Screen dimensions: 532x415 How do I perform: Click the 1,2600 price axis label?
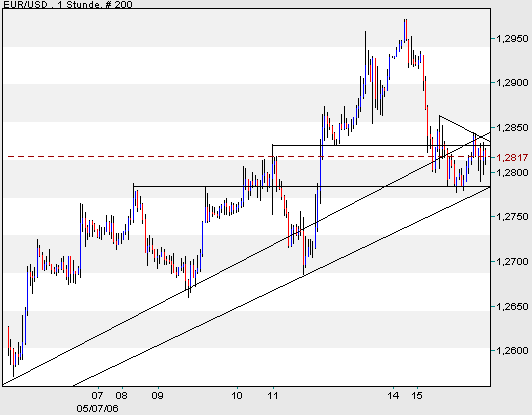click(x=512, y=351)
